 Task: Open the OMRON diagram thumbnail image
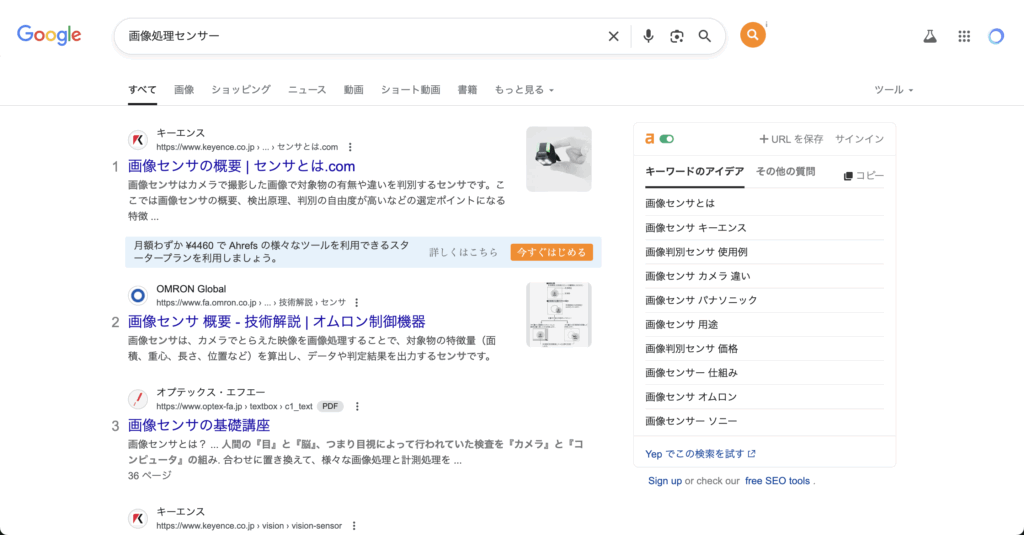point(559,314)
